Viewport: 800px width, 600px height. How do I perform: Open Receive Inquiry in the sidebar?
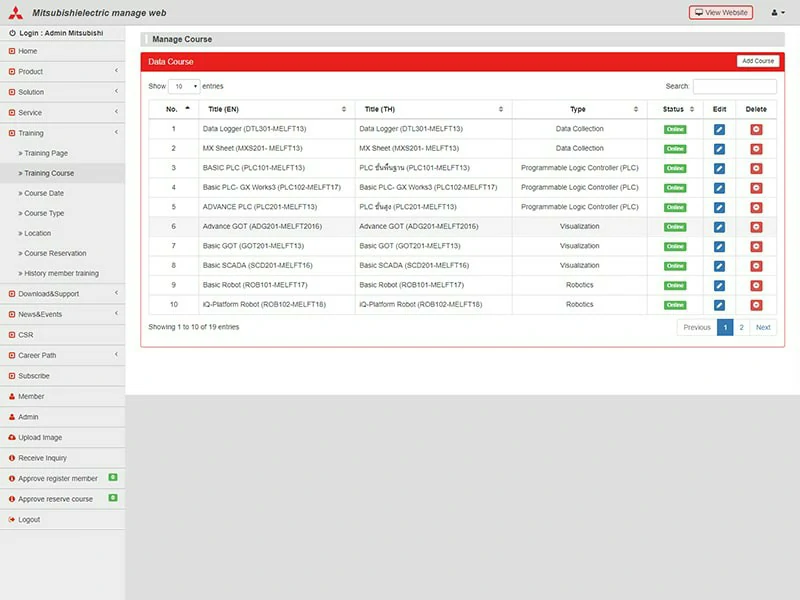pos(62,458)
